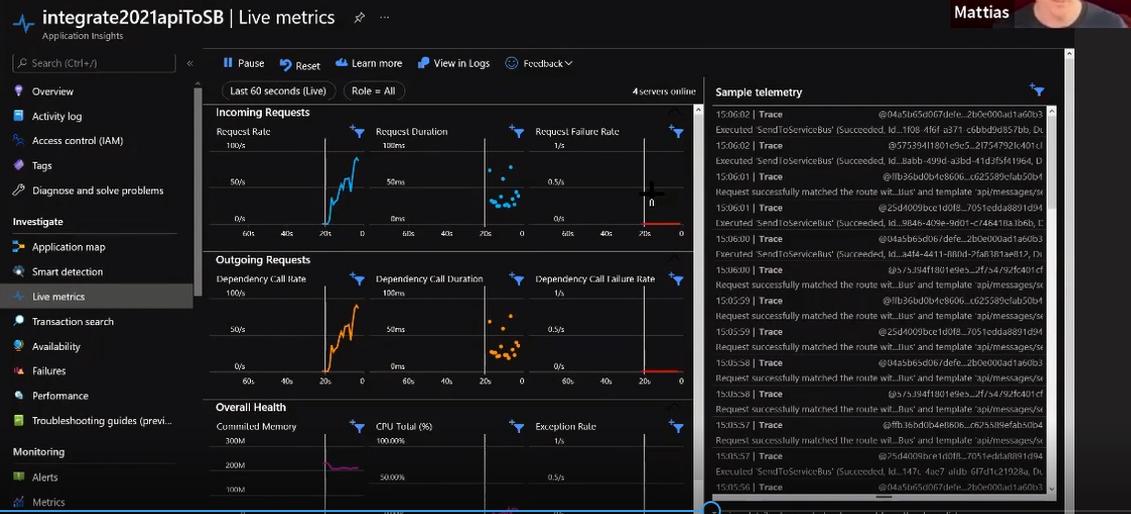This screenshot has height=514, width=1131.
Task: Select the 15:05:56 Trace entry
Action: tap(878, 488)
